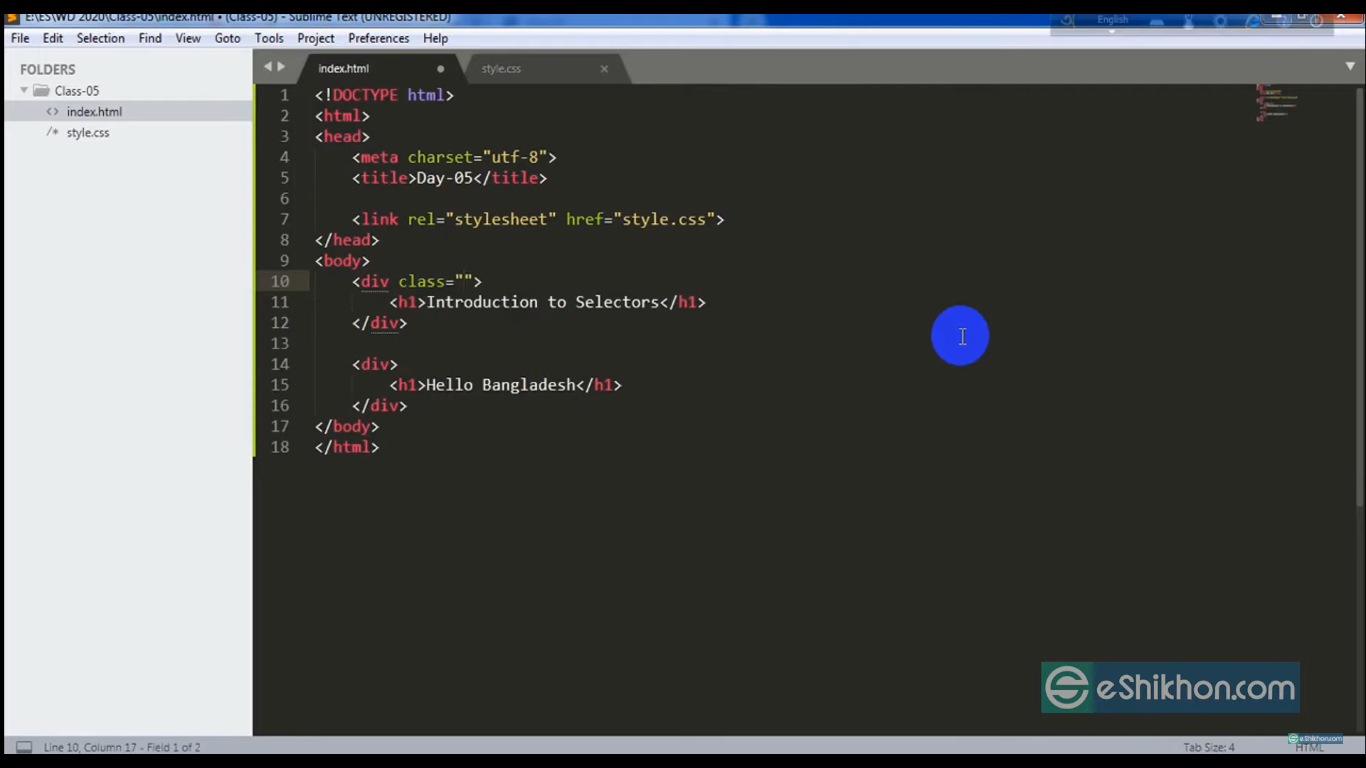Click Line 10, Column 17 status indicator
The height and width of the screenshot is (768, 1366).
pyautogui.click(x=122, y=747)
